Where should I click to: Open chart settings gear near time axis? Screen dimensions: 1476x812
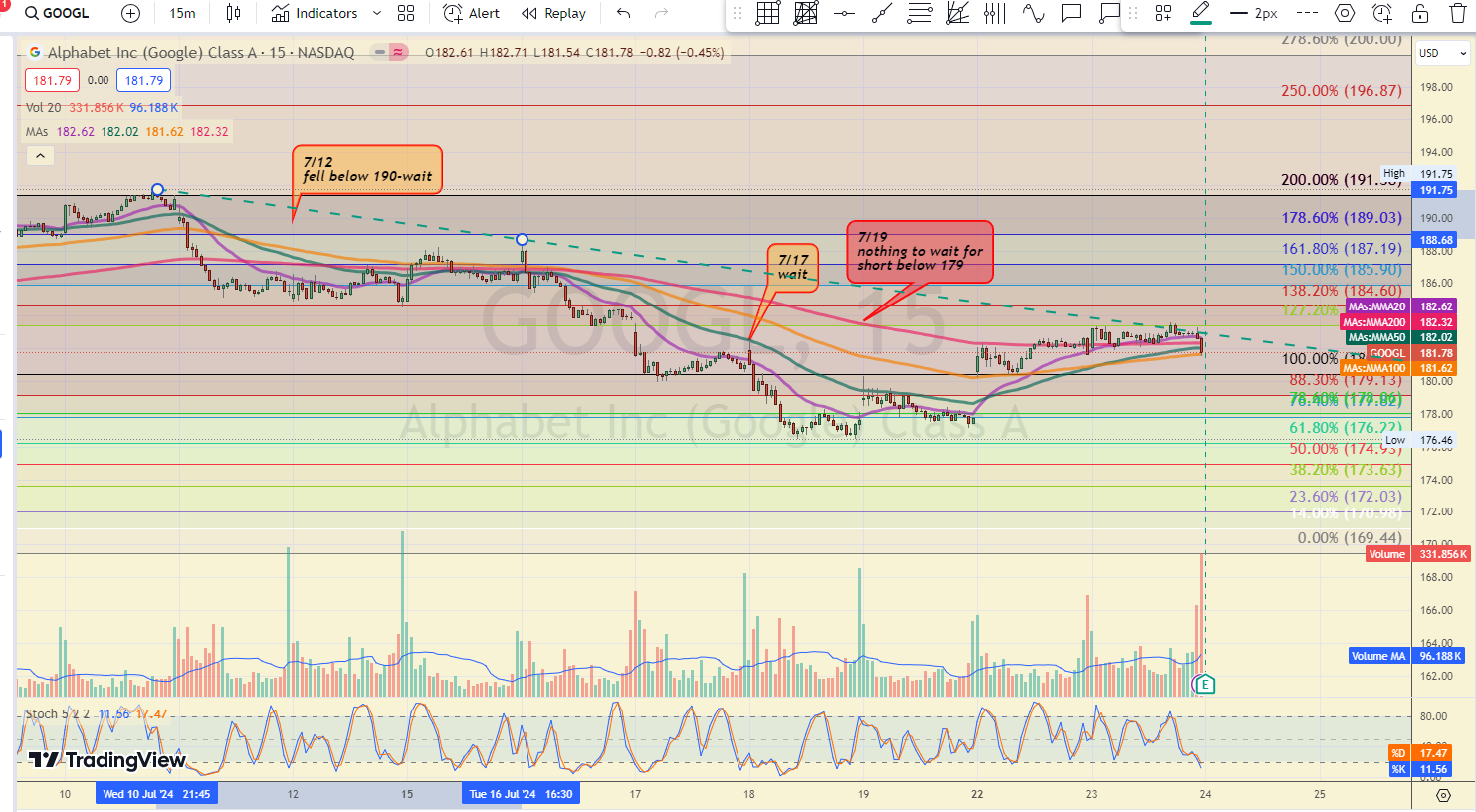(x=1443, y=795)
